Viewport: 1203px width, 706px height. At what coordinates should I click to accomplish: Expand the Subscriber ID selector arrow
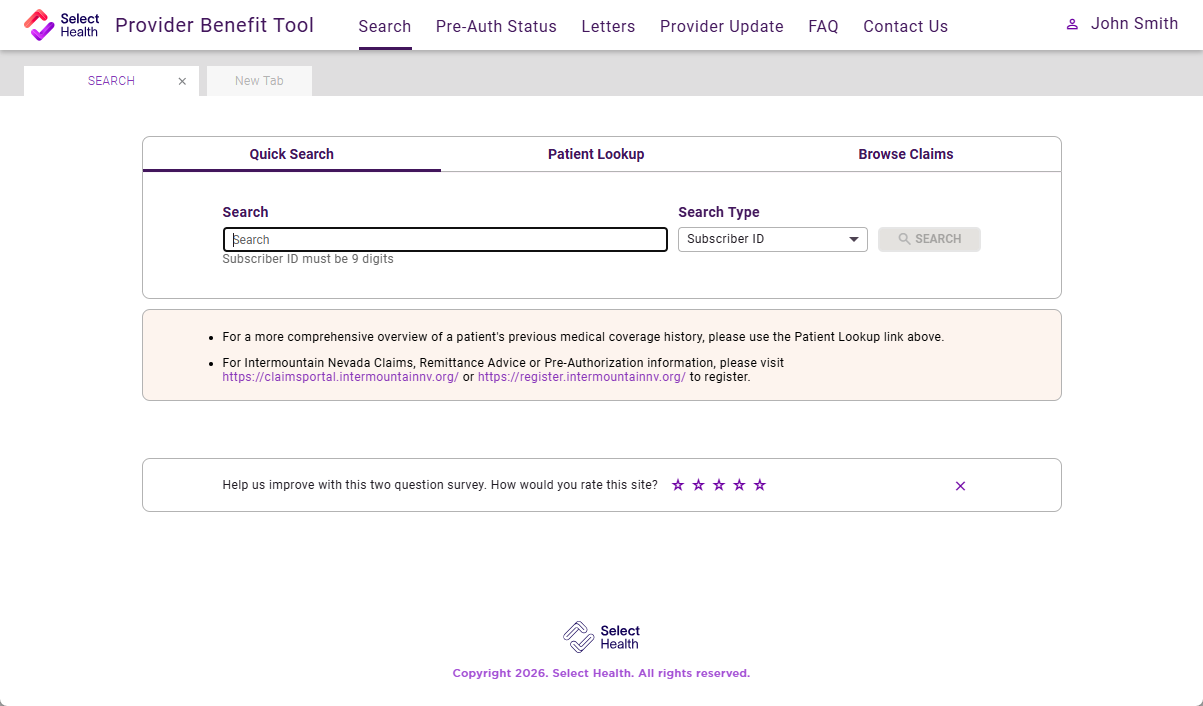click(853, 239)
